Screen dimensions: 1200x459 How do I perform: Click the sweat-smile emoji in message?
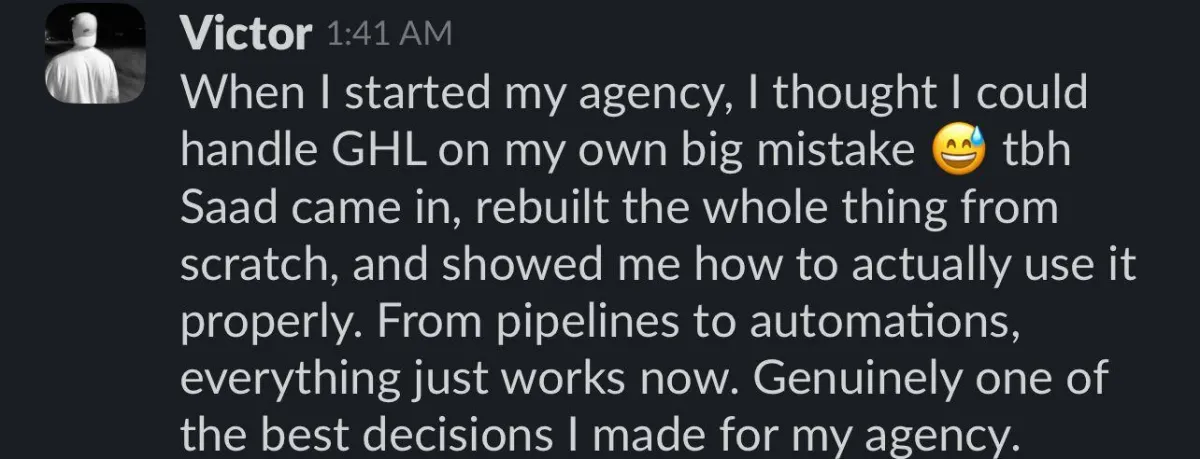(x=958, y=152)
